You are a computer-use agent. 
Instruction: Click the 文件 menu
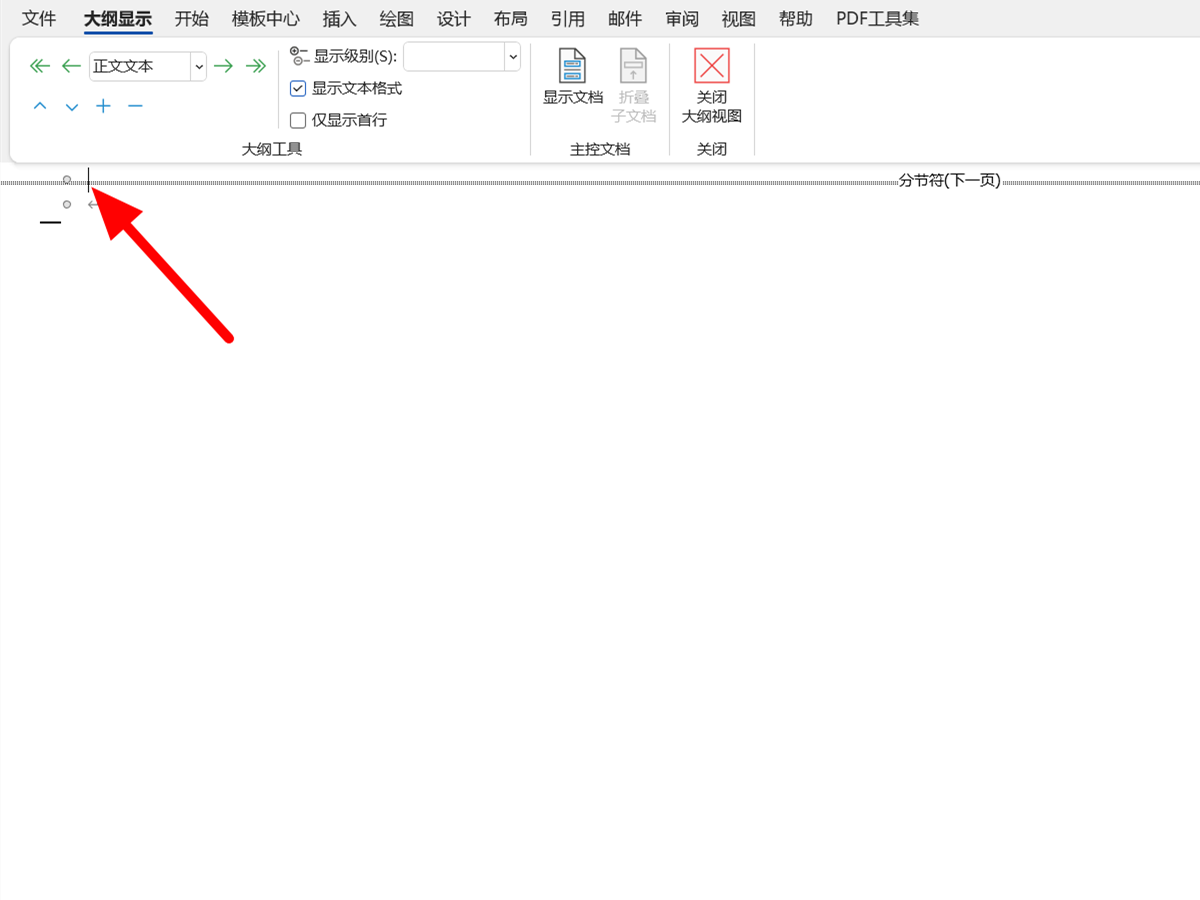click(x=39, y=18)
